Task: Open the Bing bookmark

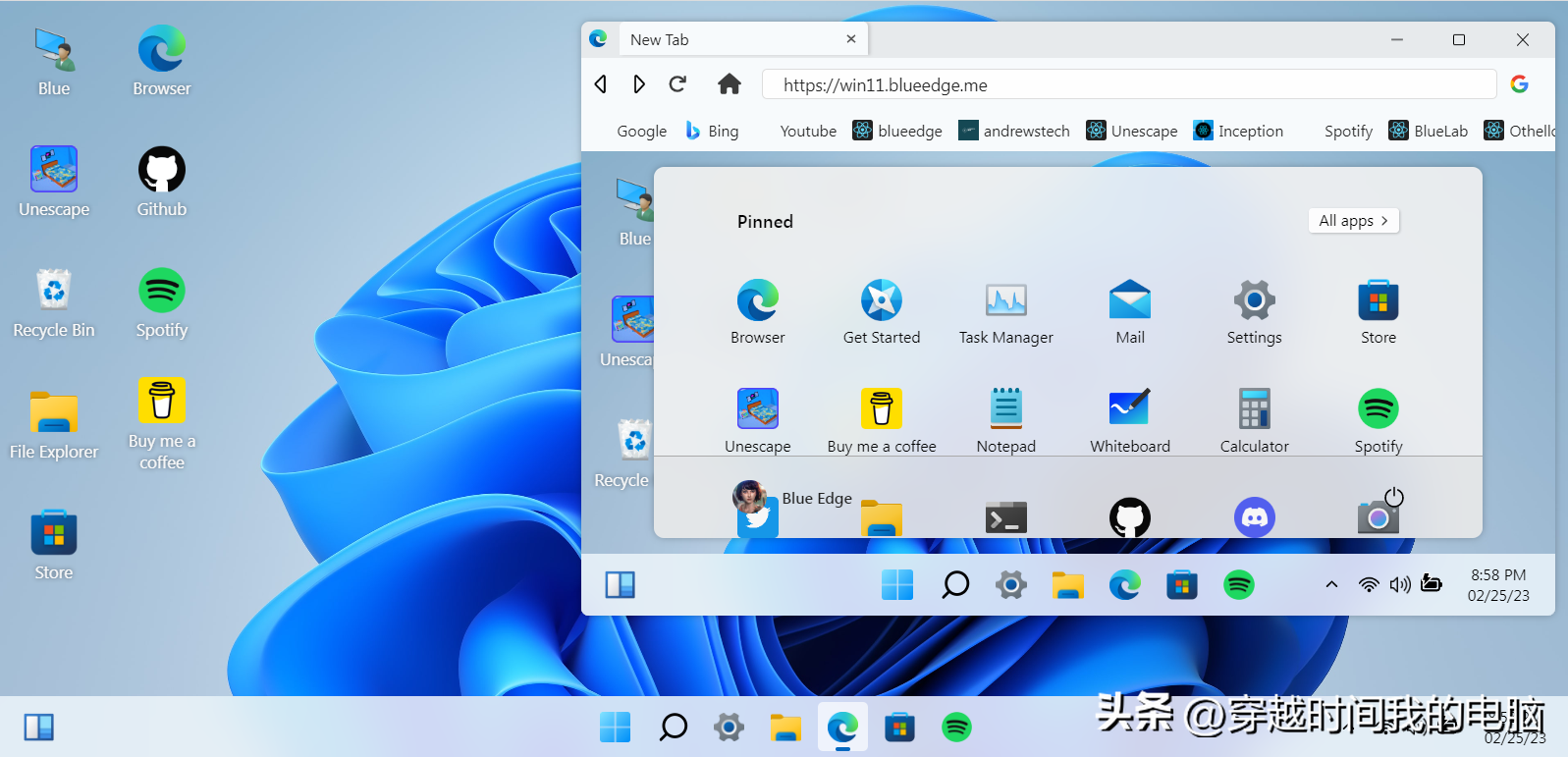Action: tap(712, 132)
